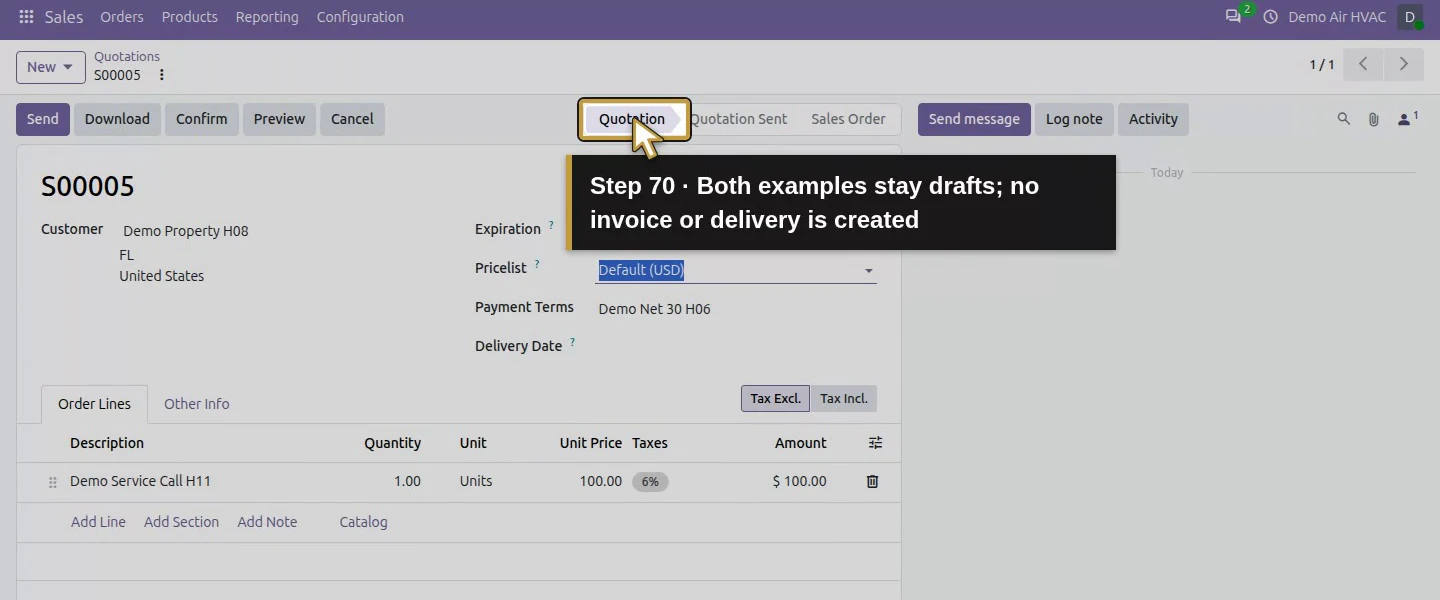Open the Sales app menu
Image resolution: width=1440 pixels, height=600 pixels.
coord(64,17)
